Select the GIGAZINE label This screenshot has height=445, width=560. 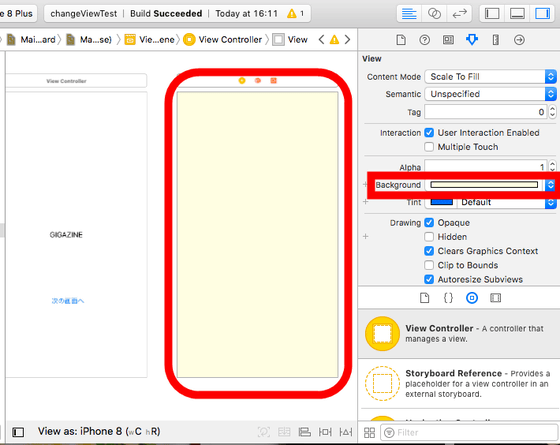point(66,235)
